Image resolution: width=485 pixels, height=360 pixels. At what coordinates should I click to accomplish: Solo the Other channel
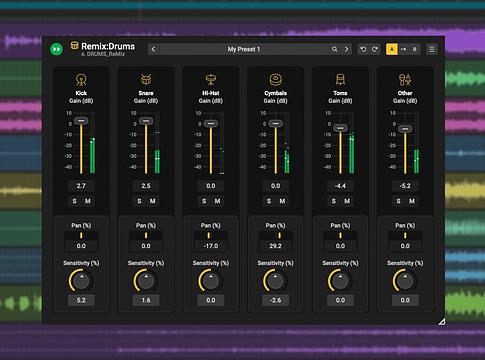(398, 201)
